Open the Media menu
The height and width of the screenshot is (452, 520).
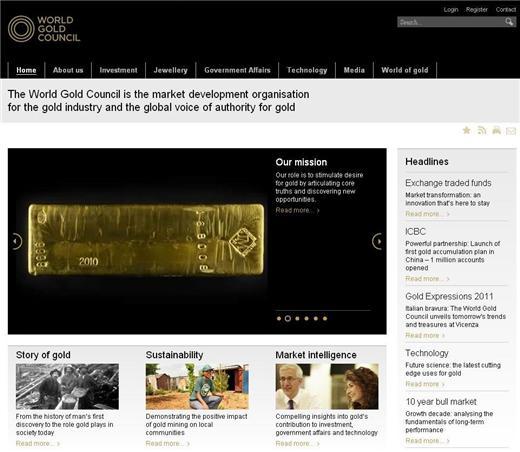[x=354, y=70]
